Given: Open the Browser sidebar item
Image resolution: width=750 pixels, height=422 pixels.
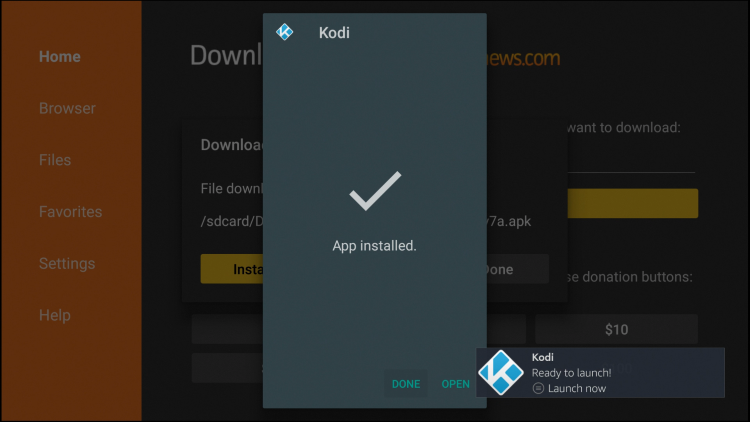Looking at the screenshot, I should click(x=67, y=108).
